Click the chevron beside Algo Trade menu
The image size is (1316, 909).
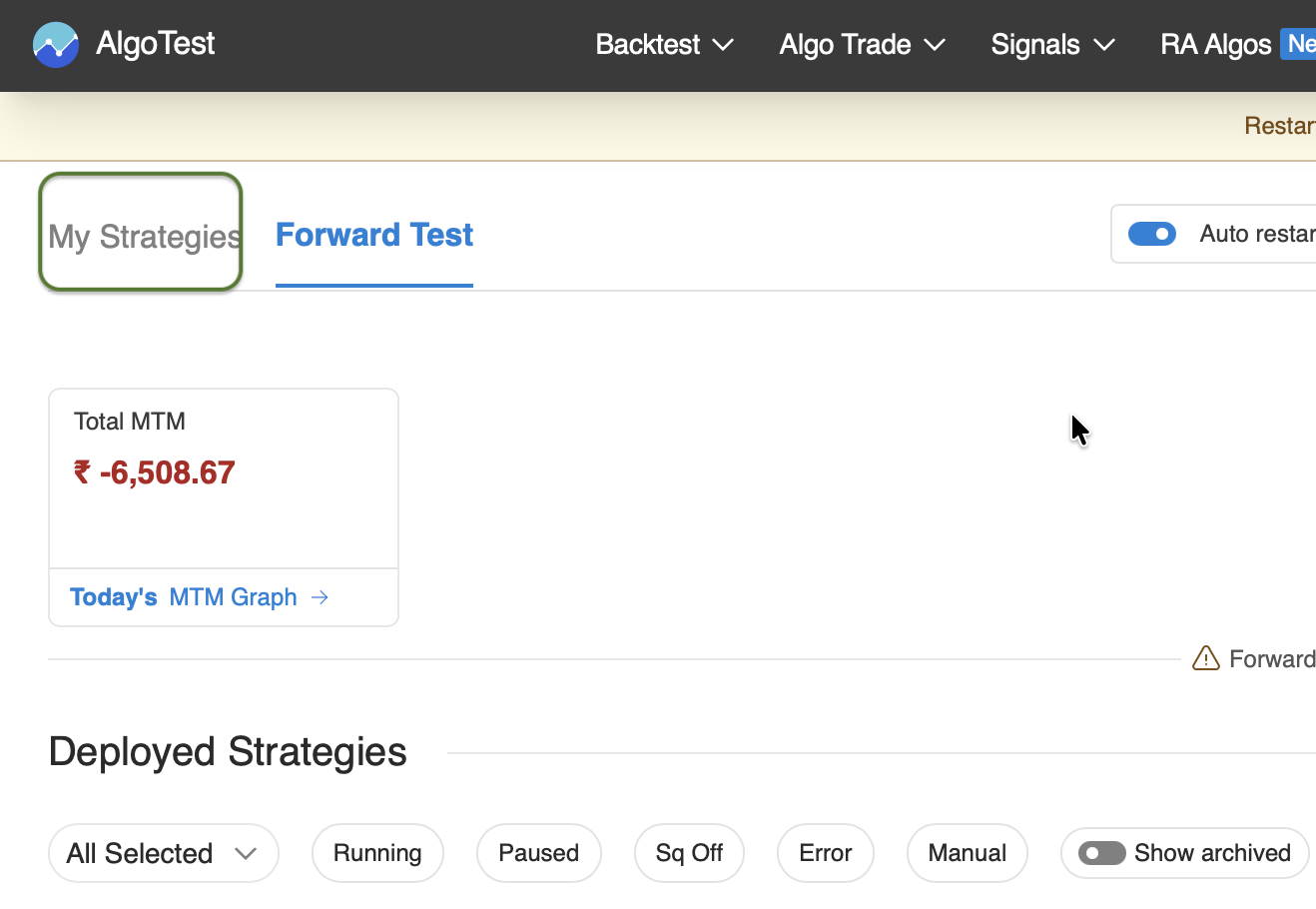coord(935,44)
